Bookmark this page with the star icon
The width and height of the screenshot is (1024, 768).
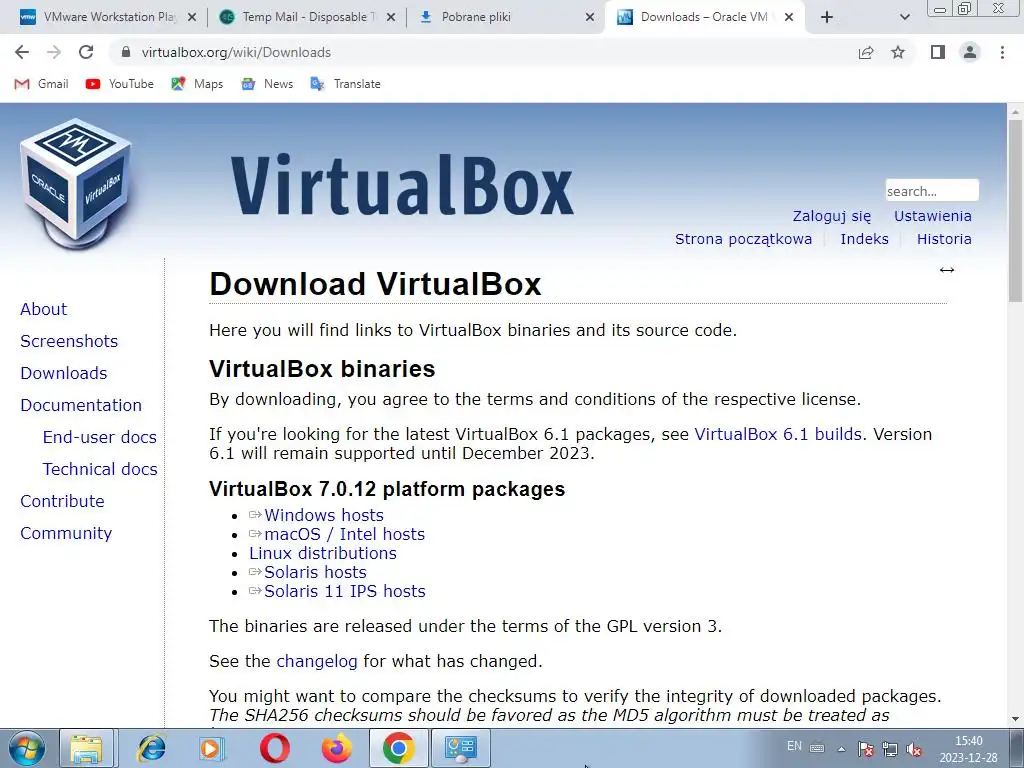(898, 52)
